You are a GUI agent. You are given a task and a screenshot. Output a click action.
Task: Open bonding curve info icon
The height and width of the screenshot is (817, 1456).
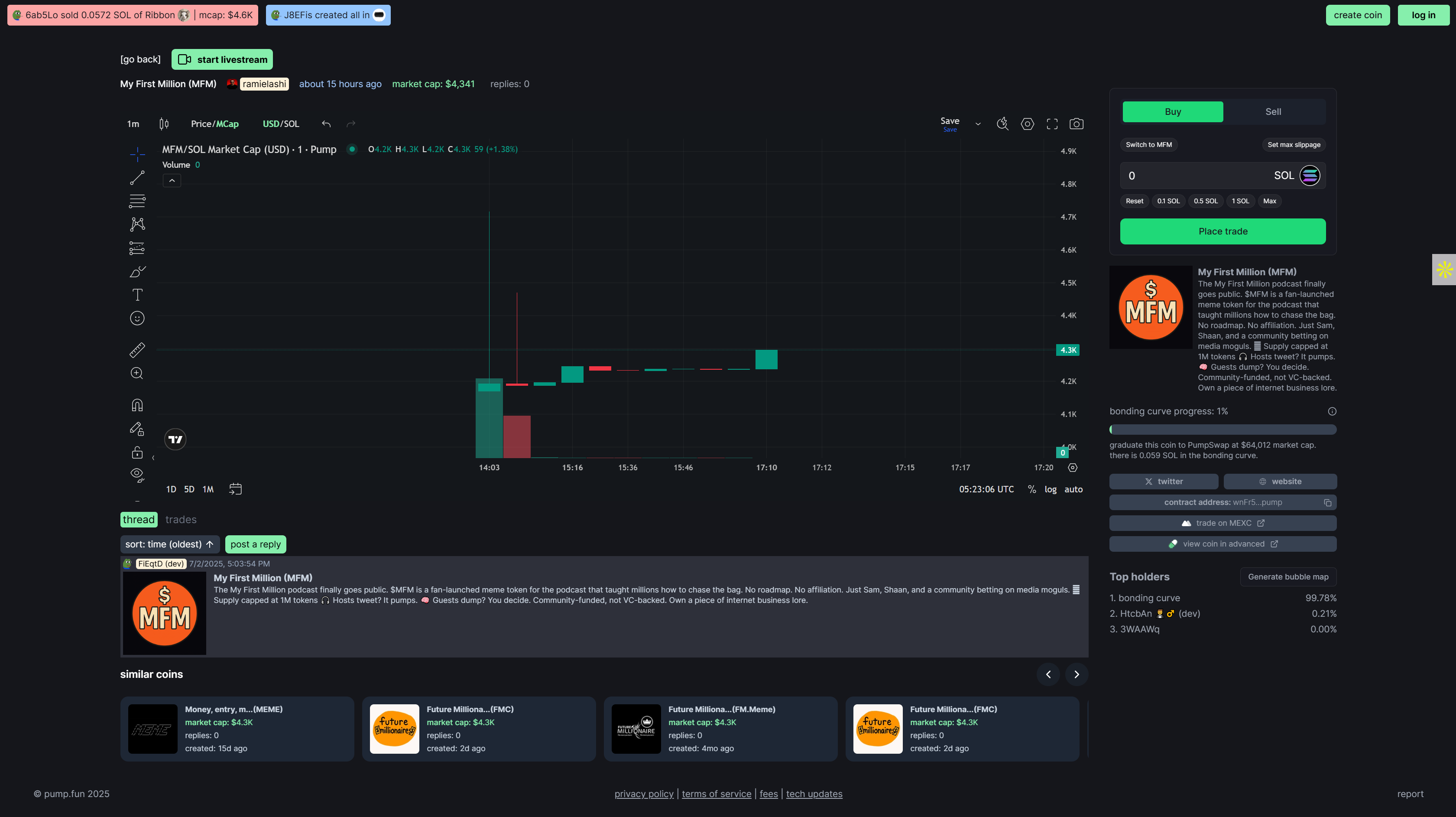pyautogui.click(x=1332, y=412)
